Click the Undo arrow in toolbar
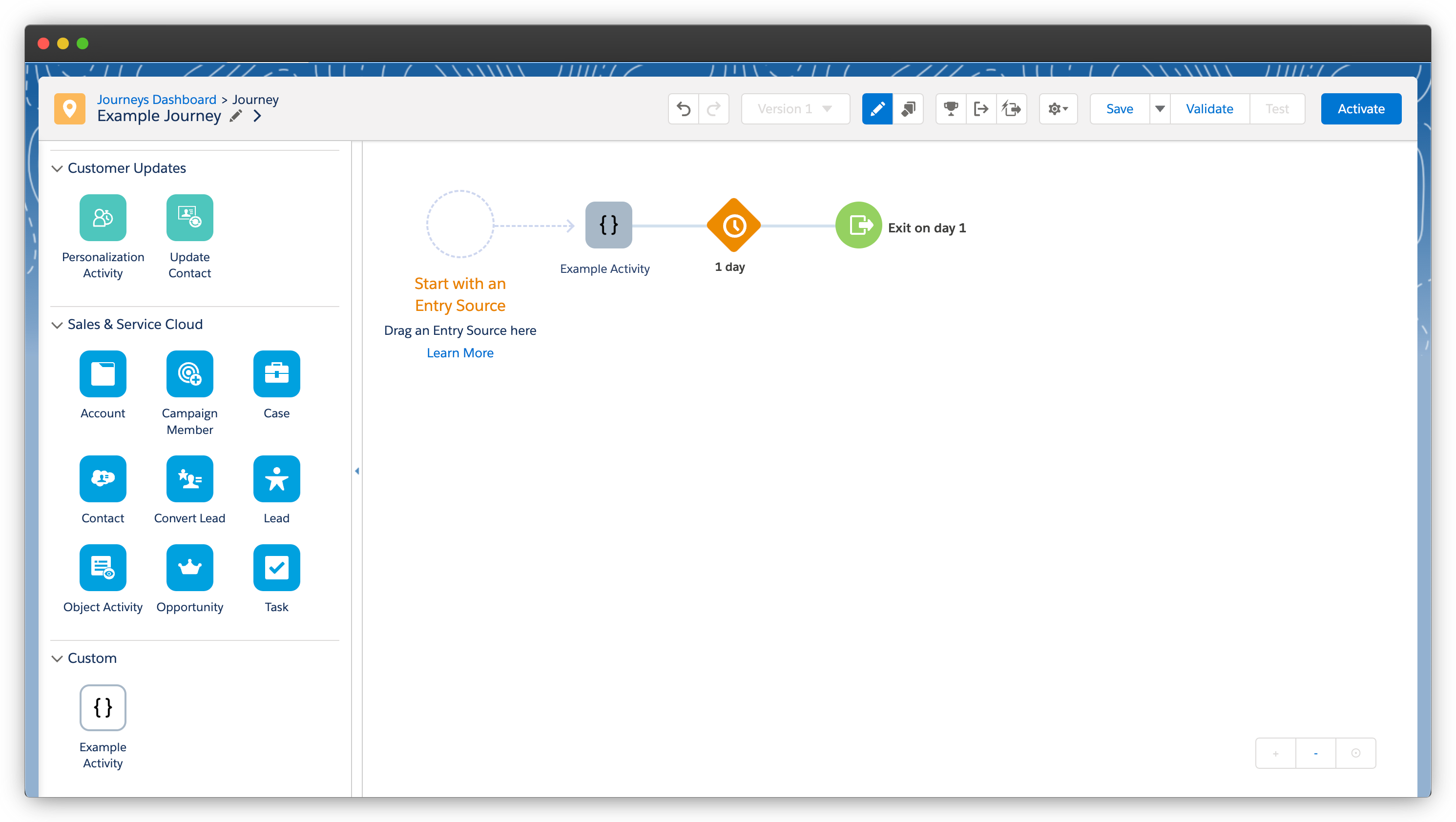This screenshot has width=1456, height=822. pos(684,108)
